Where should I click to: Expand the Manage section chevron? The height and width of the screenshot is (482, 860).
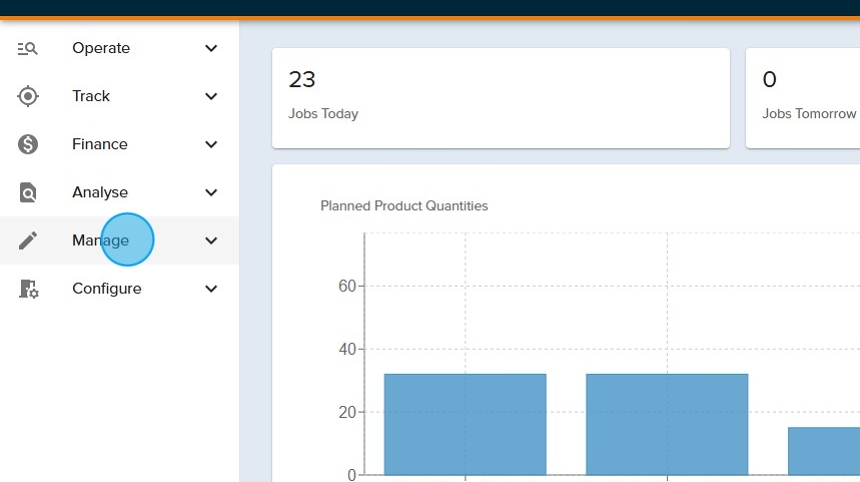(211, 240)
